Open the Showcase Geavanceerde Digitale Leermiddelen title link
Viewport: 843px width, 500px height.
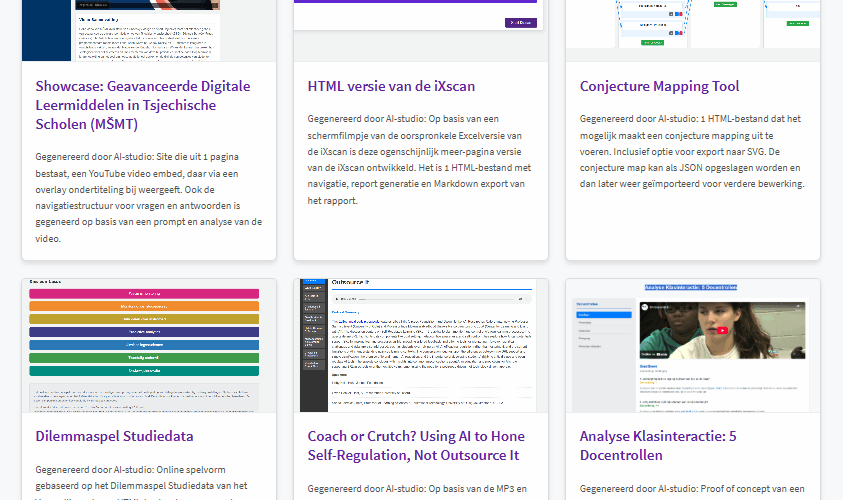pos(142,105)
